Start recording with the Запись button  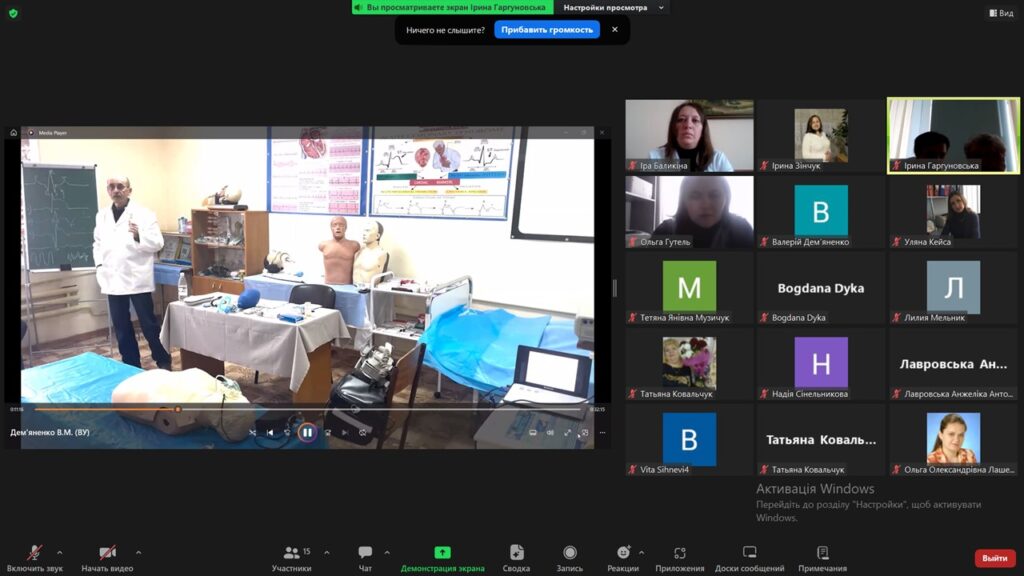coord(569,555)
